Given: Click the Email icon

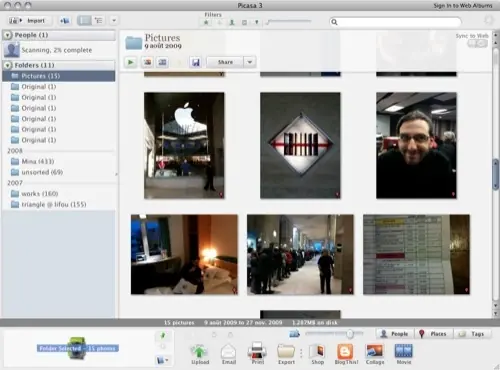Looking at the screenshot, I should (x=229, y=354).
